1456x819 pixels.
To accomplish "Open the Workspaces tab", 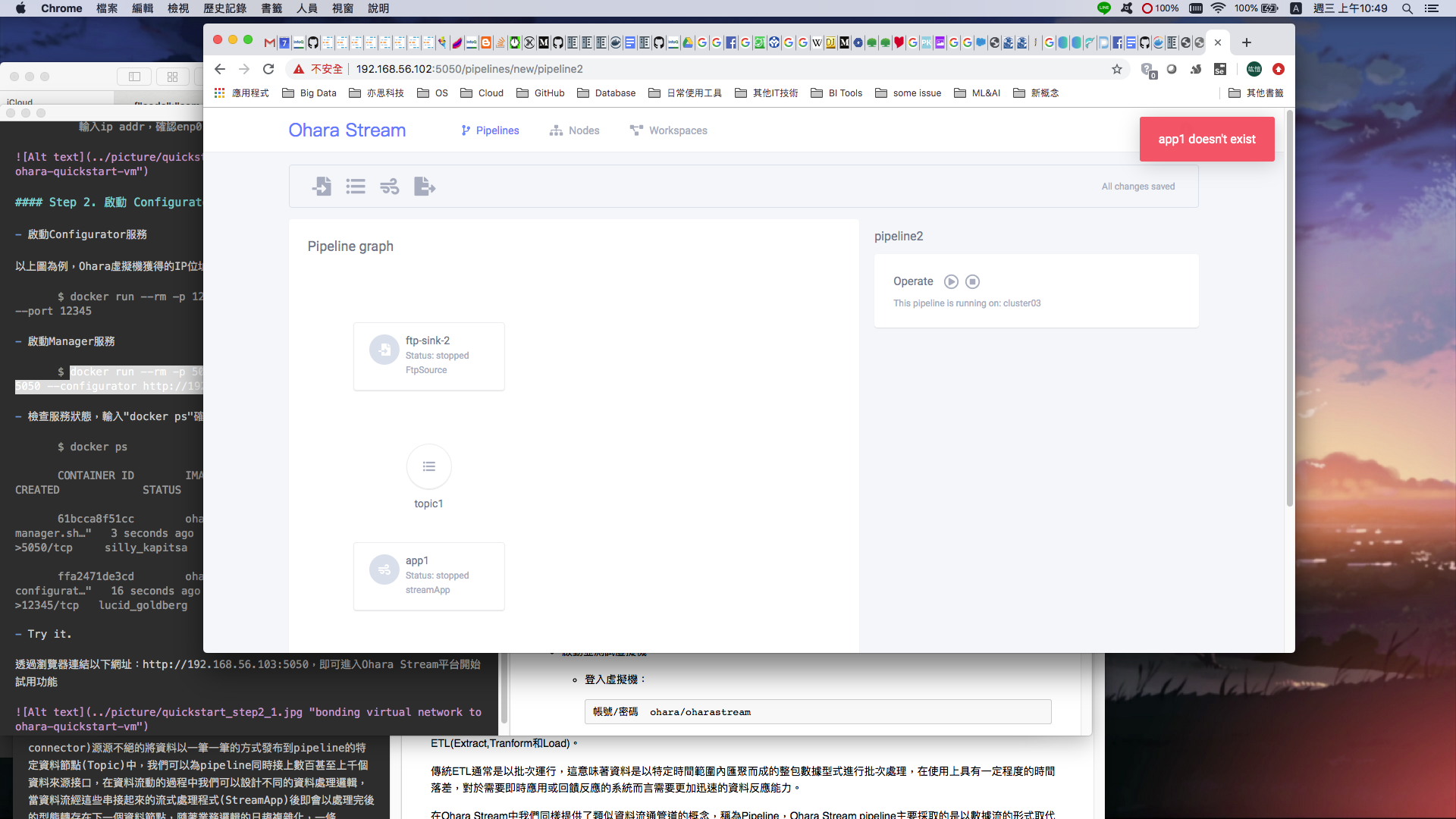I will [x=669, y=130].
